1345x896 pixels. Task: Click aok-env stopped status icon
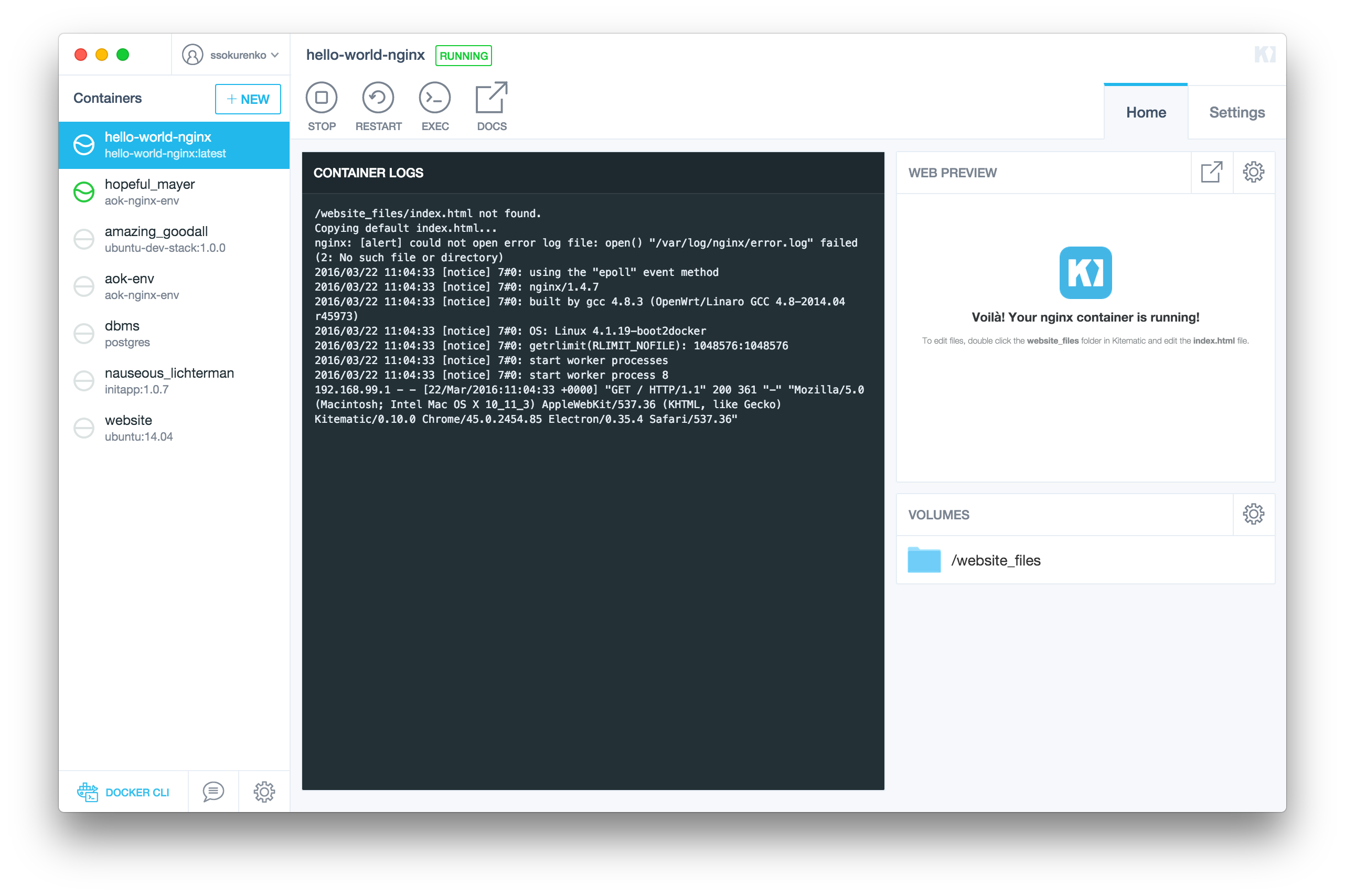pos(84,286)
